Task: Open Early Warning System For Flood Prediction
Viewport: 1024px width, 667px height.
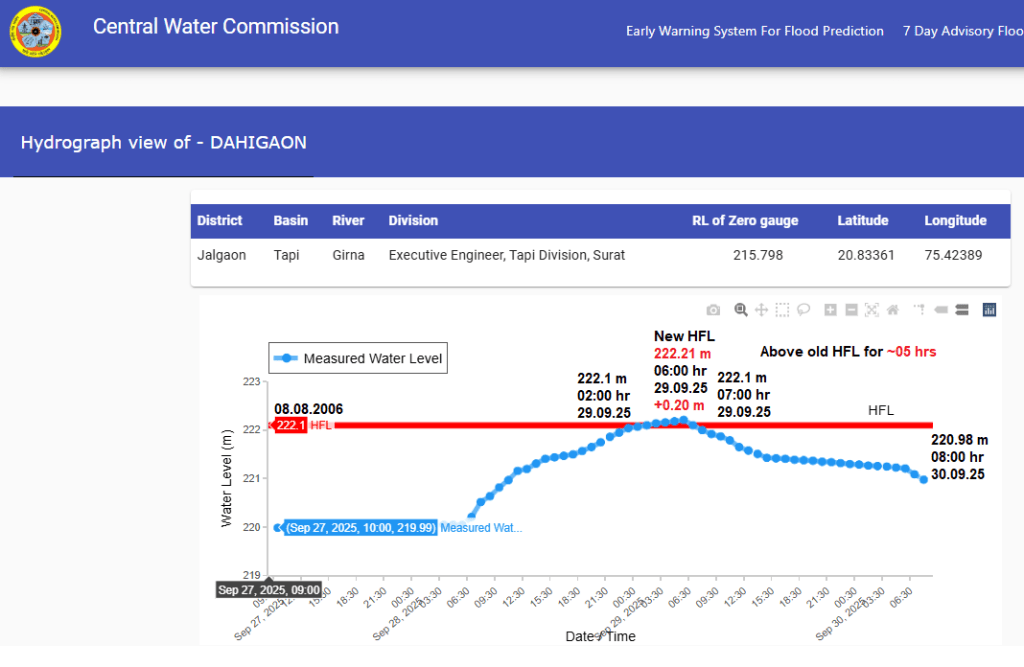Action: pyautogui.click(x=754, y=31)
